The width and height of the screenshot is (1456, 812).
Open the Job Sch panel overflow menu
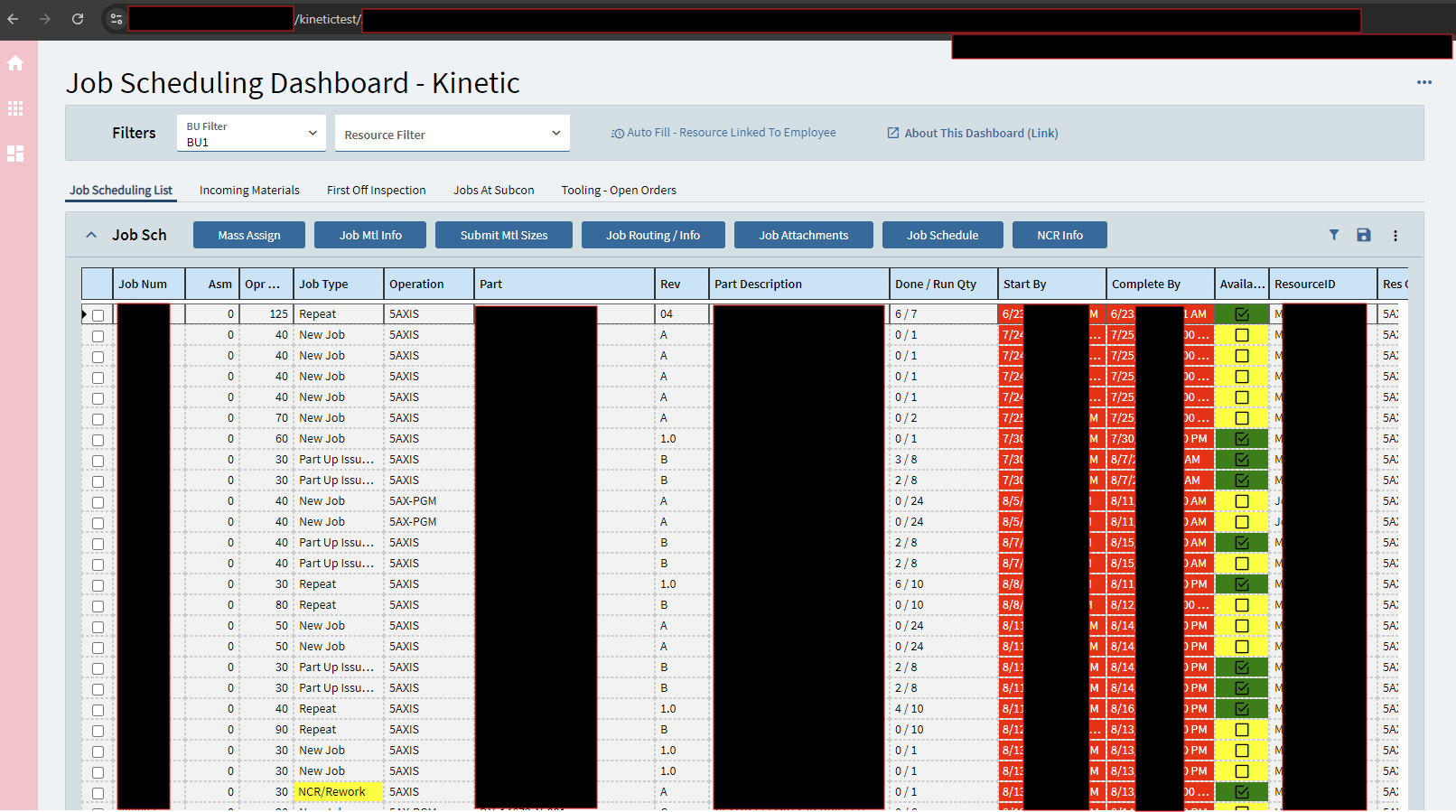1395,236
